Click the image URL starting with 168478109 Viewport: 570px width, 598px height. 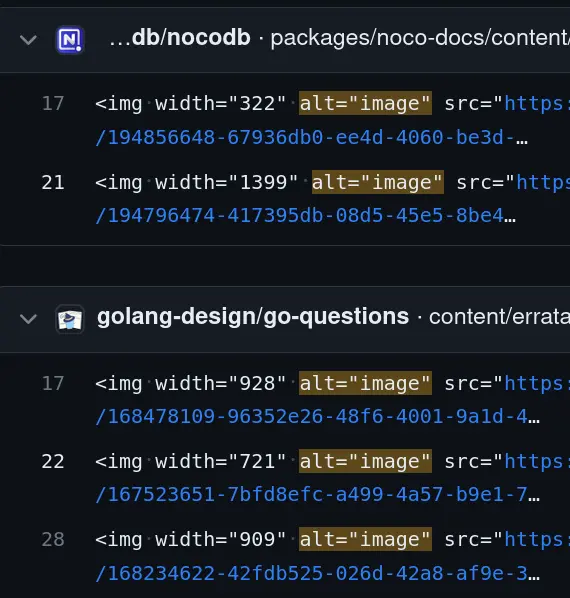317,416
